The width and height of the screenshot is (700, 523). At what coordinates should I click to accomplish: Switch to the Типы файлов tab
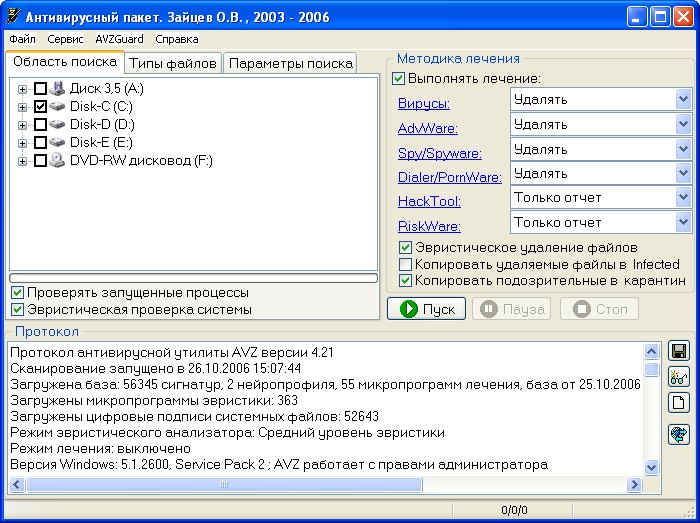click(173, 63)
